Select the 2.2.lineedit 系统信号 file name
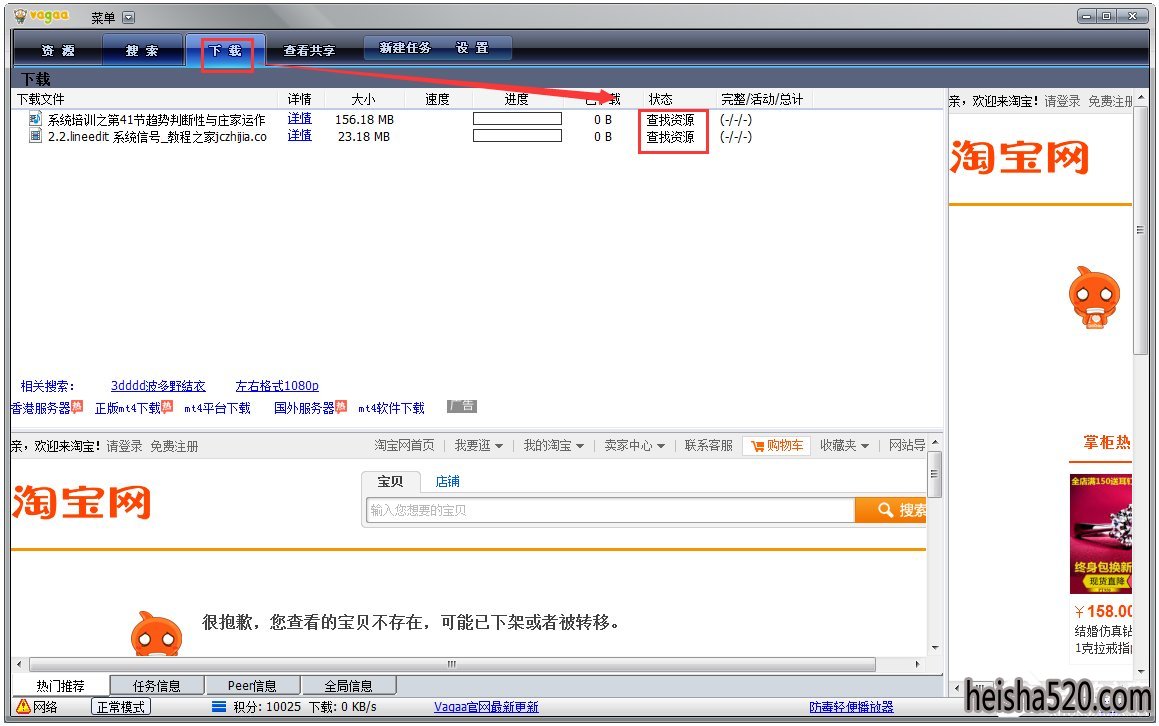Viewport: 1159px width, 726px height. tap(157, 137)
